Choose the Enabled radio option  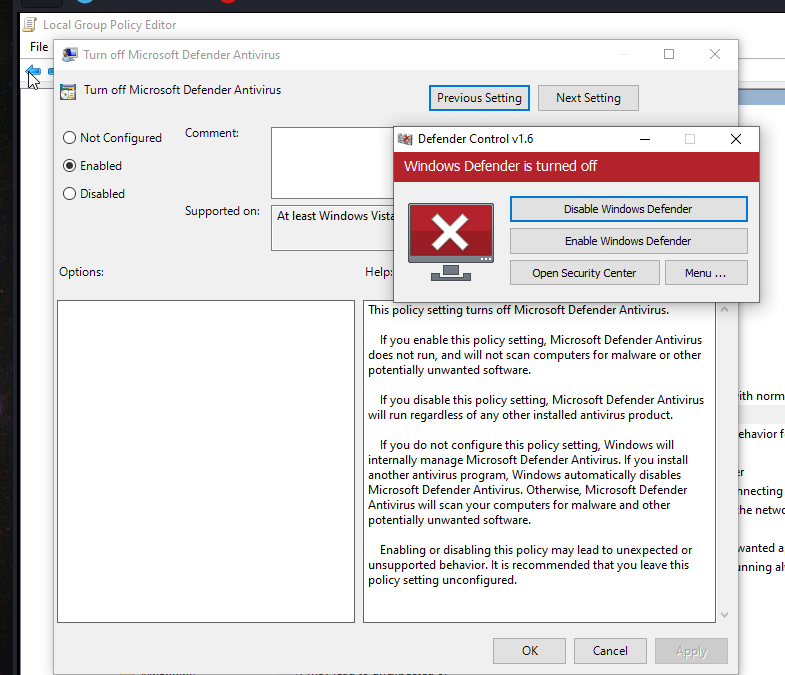pyautogui.click(x=92, y=166)
